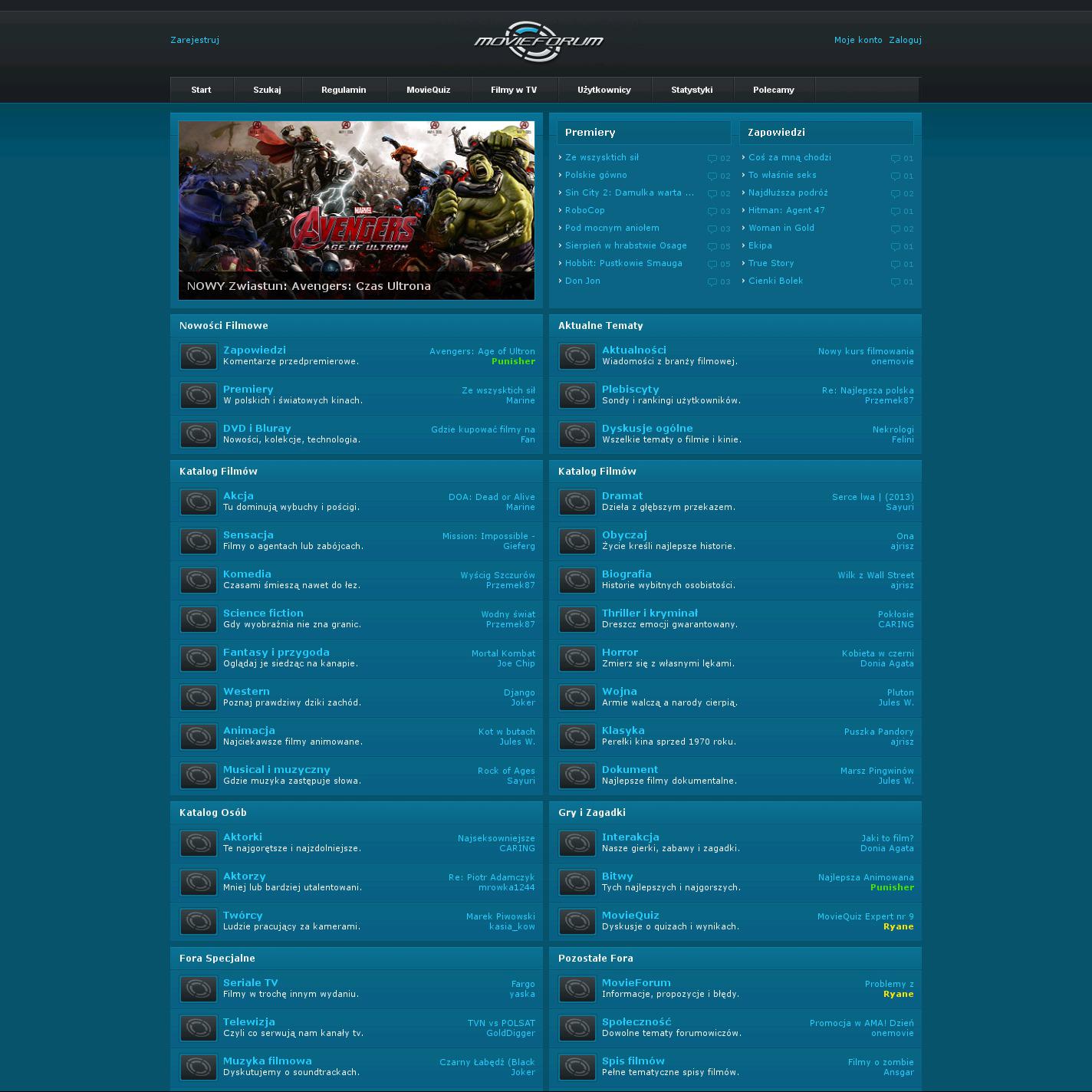The width and height of the screenshot is (1092, 1092).
Task: Click the MovieForum logo in header
Action: pyautogui.click(x=538, y=41)
